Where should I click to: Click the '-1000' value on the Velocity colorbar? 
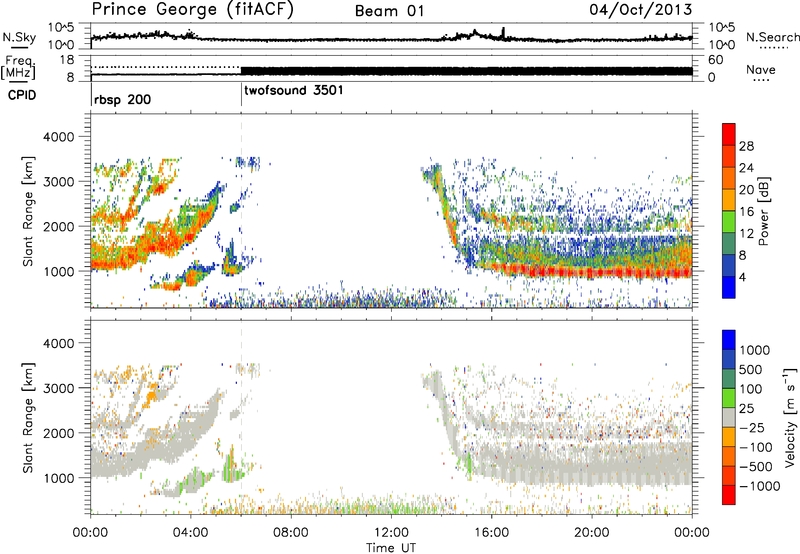tap(760, 486)
